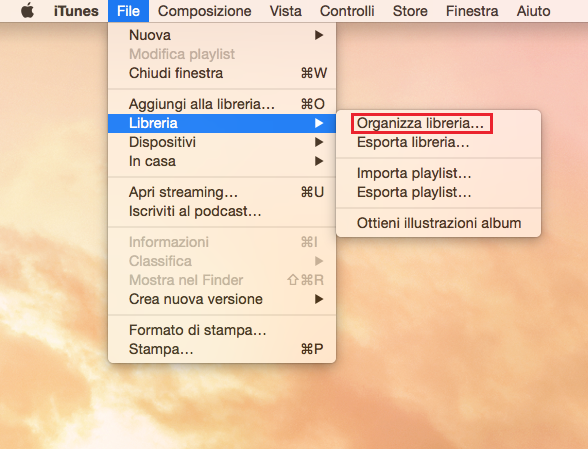Expand Crea nuova versione submenu
This screenshot has height=449, width=588.
pyautogui.click(x=222, y=299)
